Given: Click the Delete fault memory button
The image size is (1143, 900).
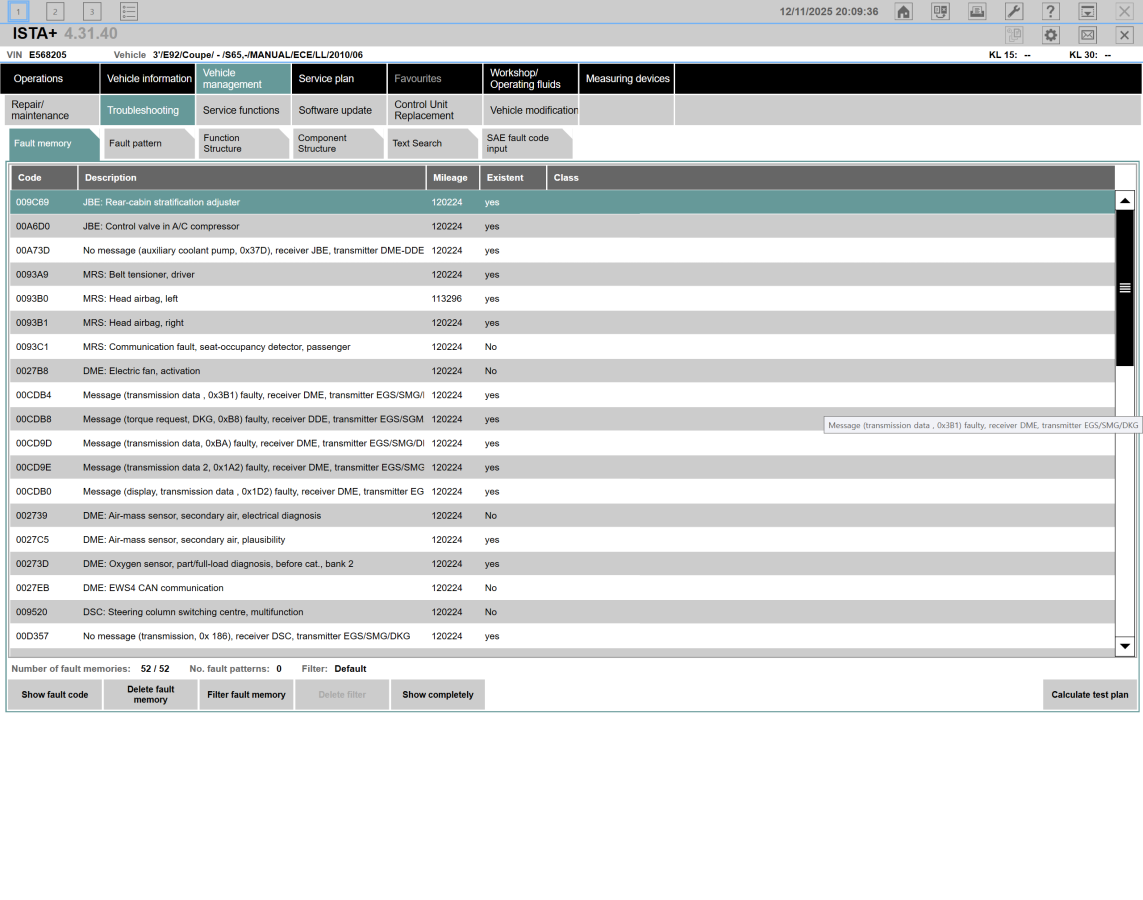Looking at the screenshot, I should (150, 695).
